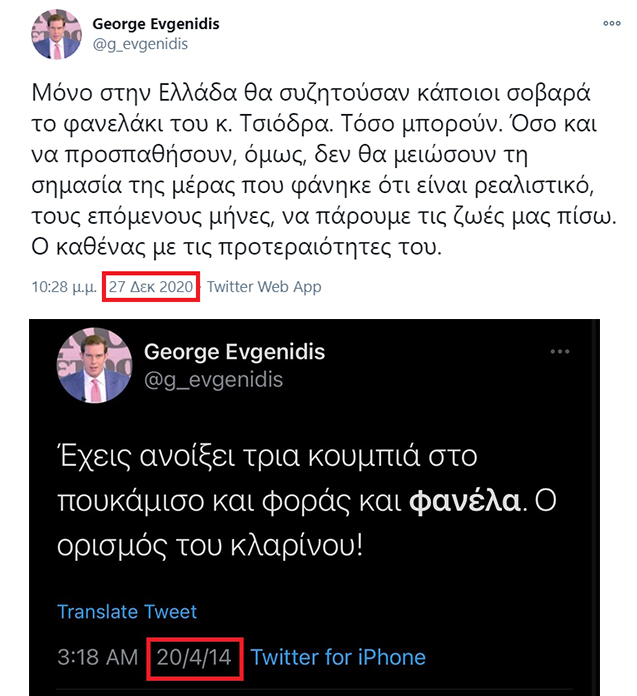
Task: Click the @g_evgenidis handle in the dark tweet
Action: coord(214,380)
